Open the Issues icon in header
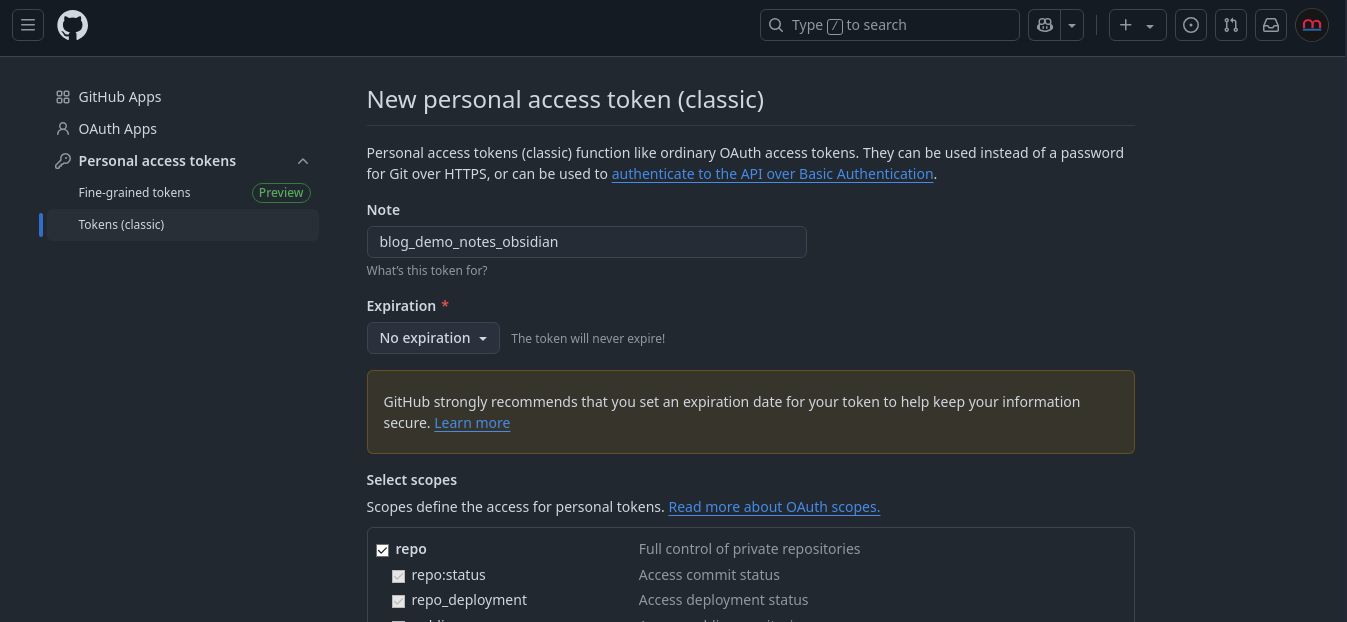This screenshot has height=622, width=1347. point(1190,25)
